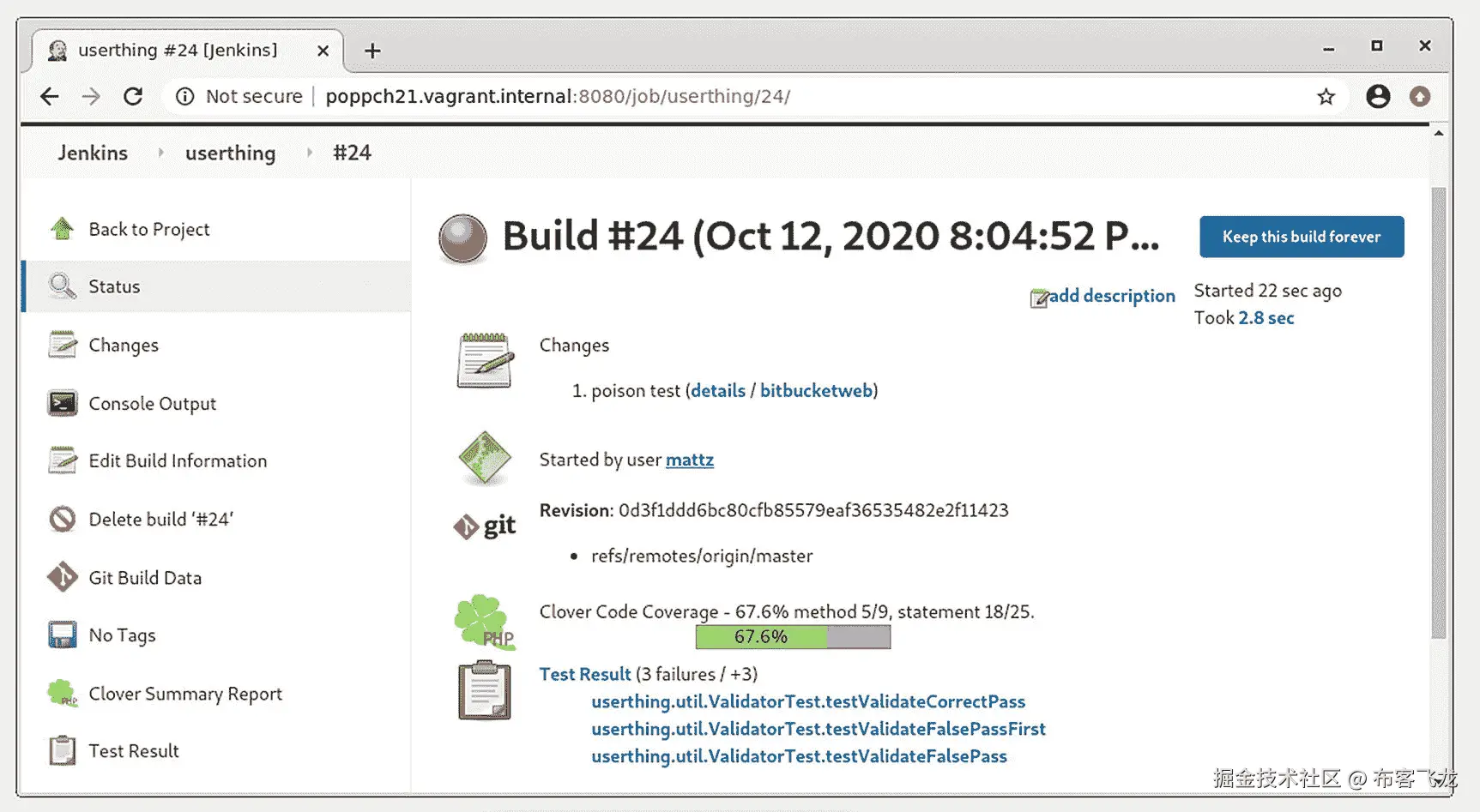1480x812 pixels.
Task: Select Status in the side menu
Action: point(114,286)
